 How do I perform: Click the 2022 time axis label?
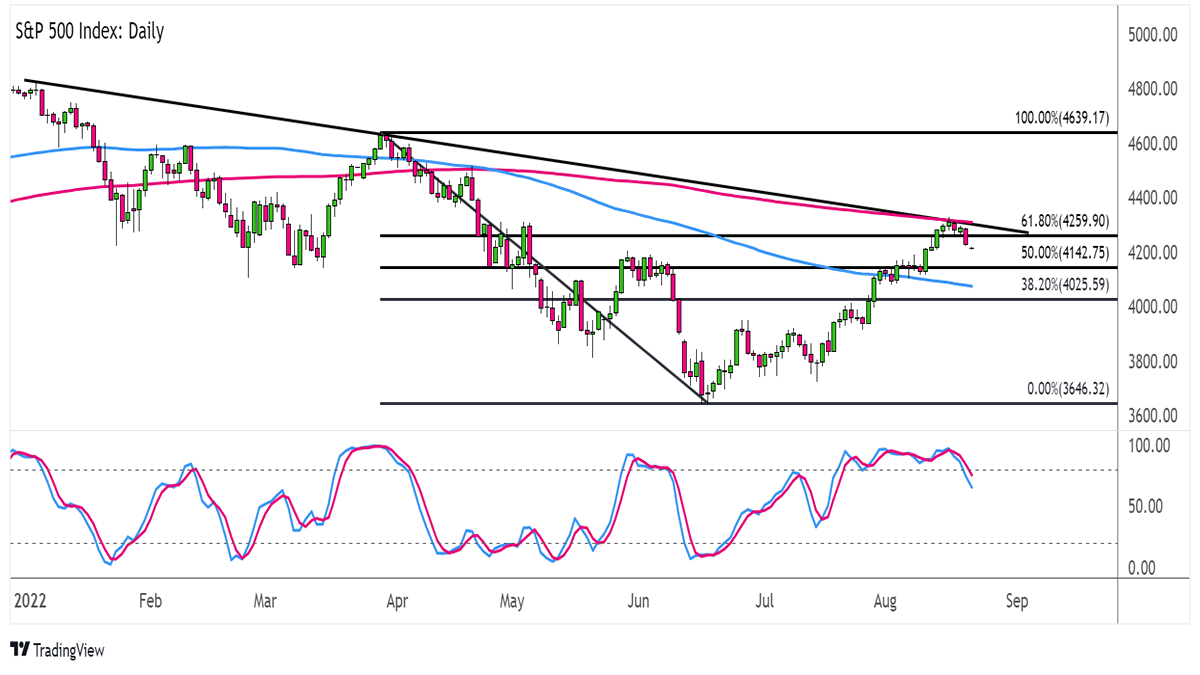pos(30,602)
